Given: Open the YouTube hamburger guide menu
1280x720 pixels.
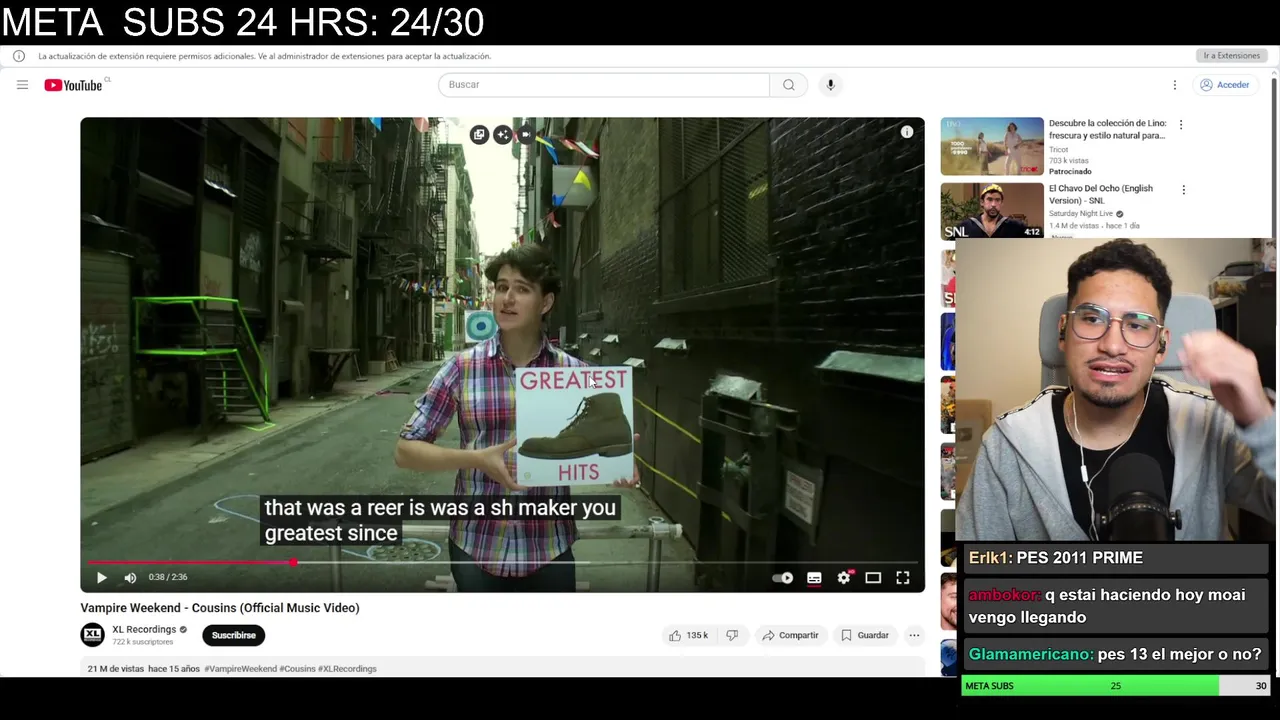Looking at the screenshot, I should coord(22,85).
